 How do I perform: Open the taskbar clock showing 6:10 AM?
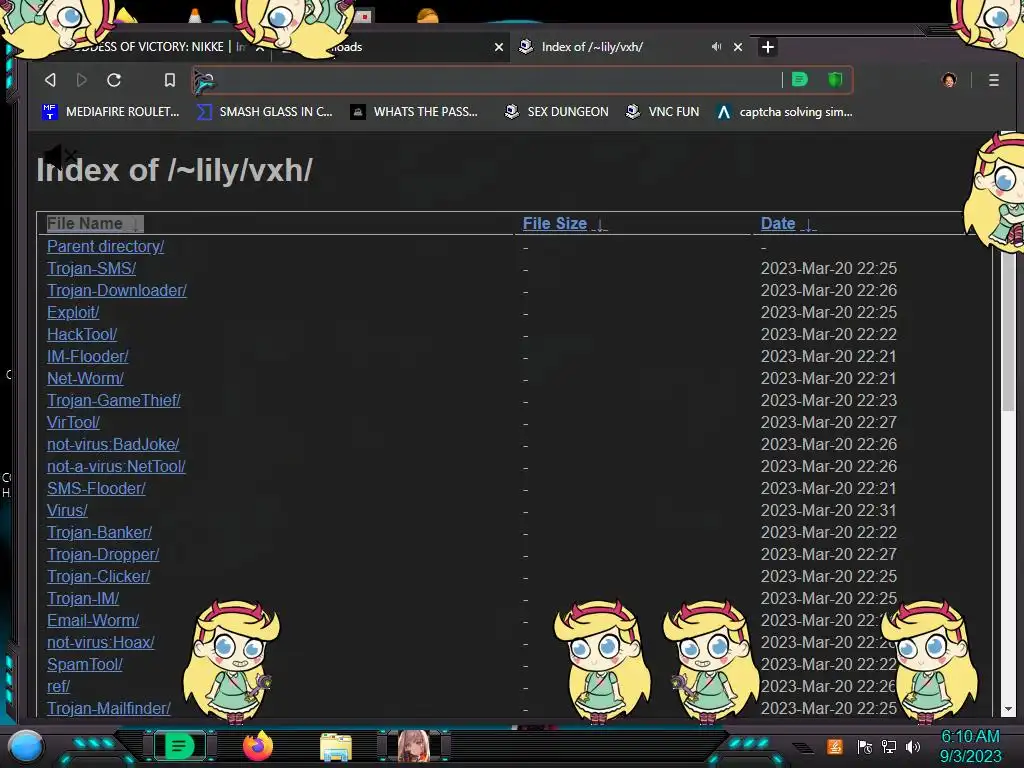(970, 746)
